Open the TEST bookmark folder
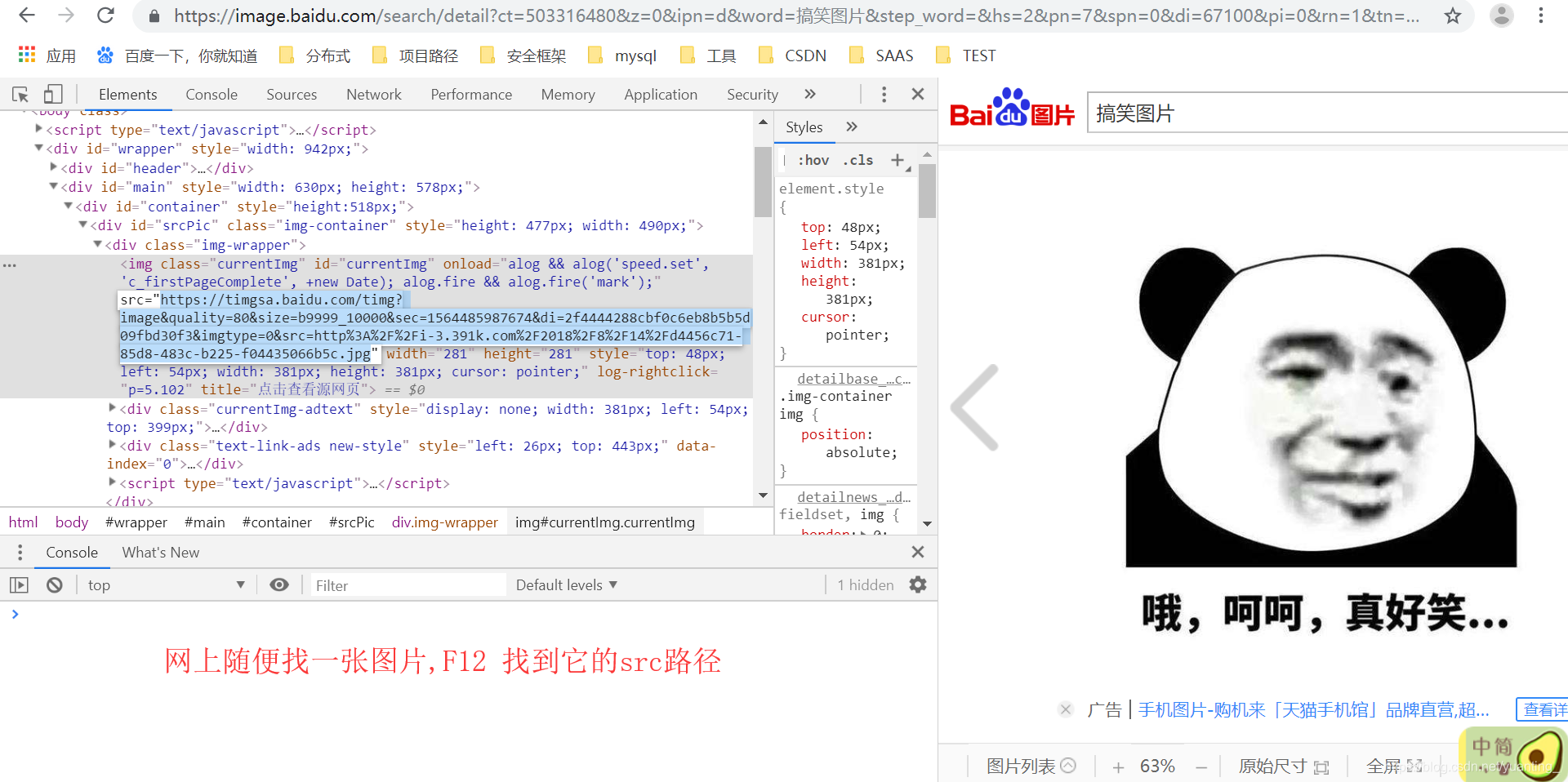The width and height of the screenshot is (1568, 782). click(965, 56)
